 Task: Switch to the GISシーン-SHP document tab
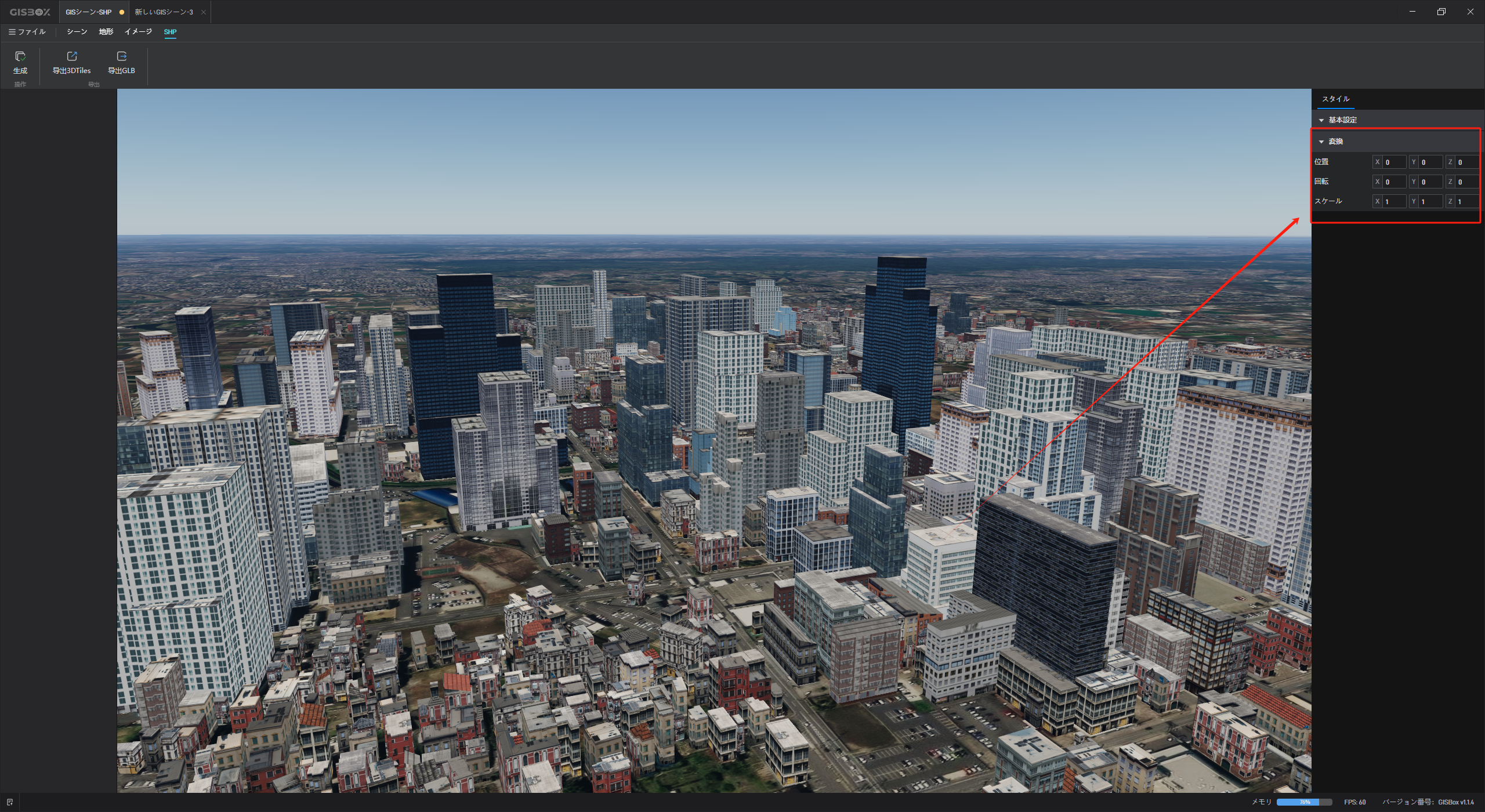tap(88, 12)
